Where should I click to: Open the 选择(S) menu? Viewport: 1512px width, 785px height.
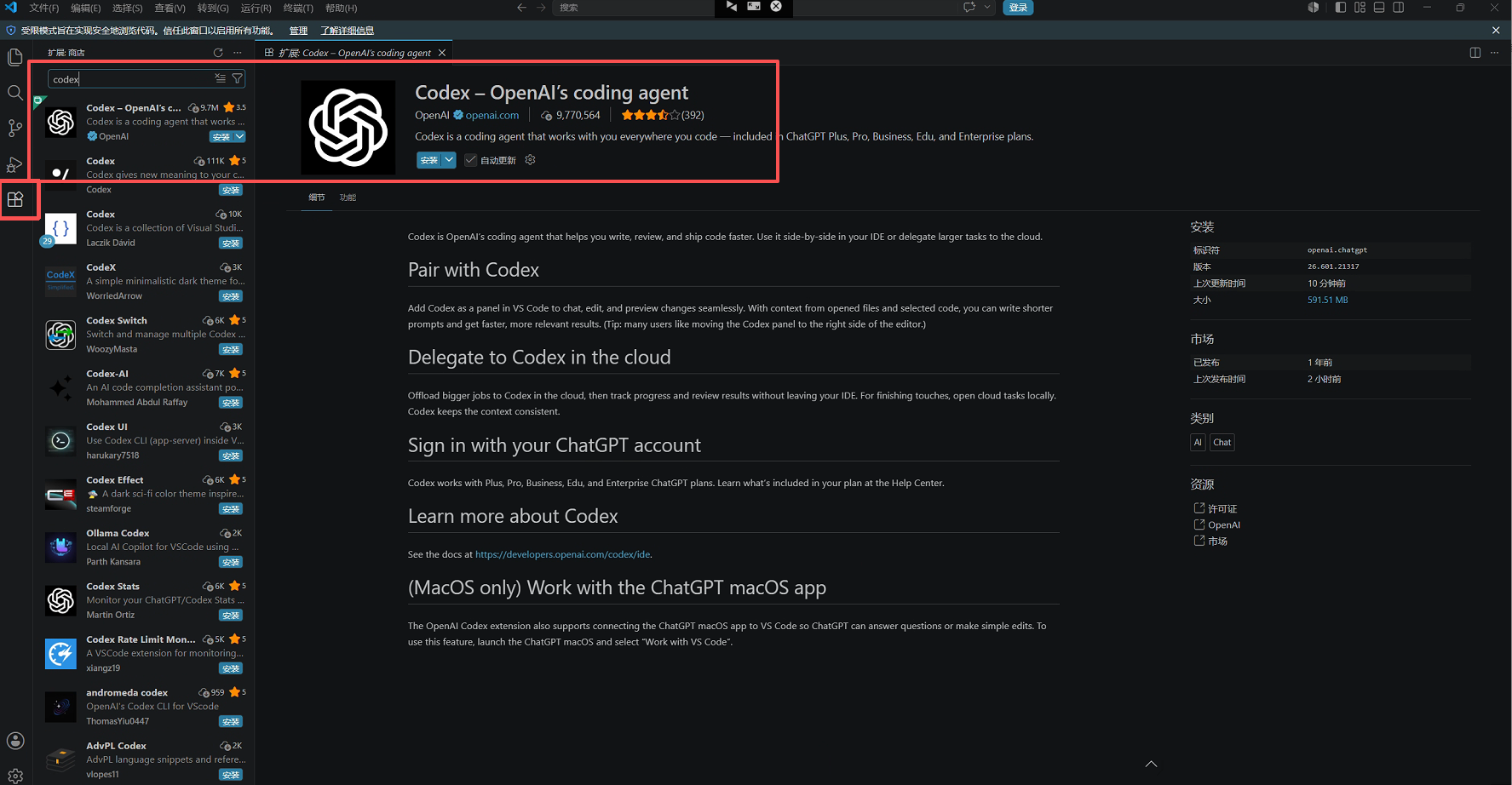click(128, 8)
